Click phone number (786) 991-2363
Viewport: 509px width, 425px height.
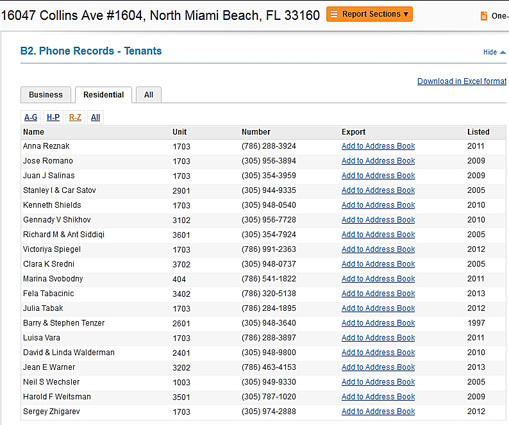269,249
